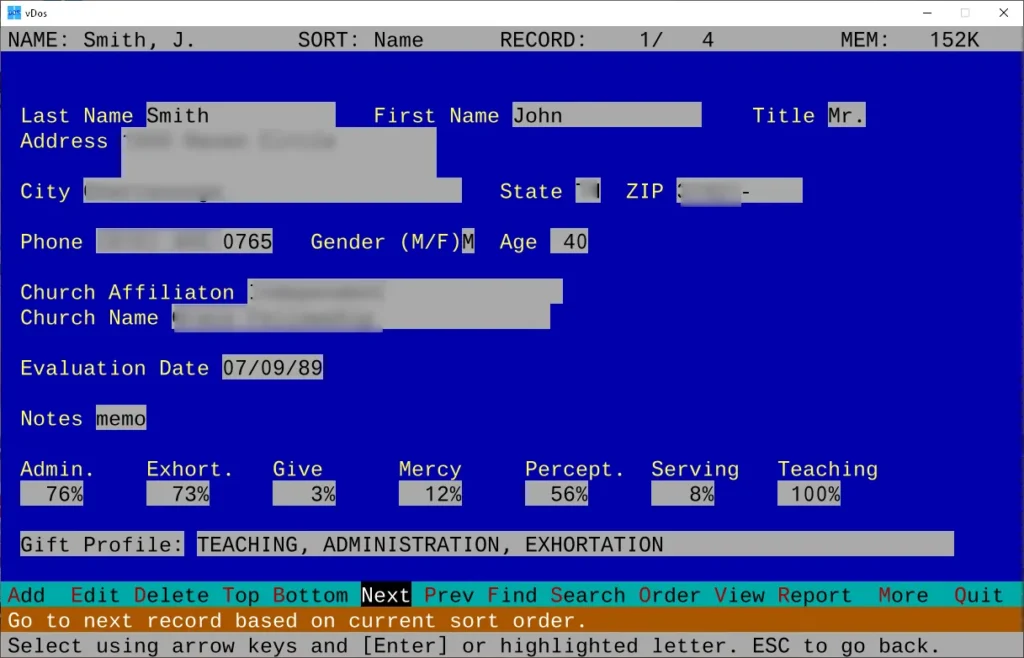Open the Notes memo field
Screen dimensions: 1024x658
point(121,418)
